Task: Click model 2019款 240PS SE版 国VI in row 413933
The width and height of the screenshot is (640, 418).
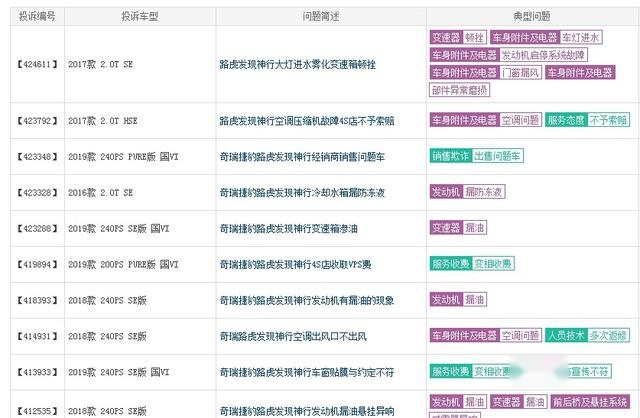Action: click(118, 372)
